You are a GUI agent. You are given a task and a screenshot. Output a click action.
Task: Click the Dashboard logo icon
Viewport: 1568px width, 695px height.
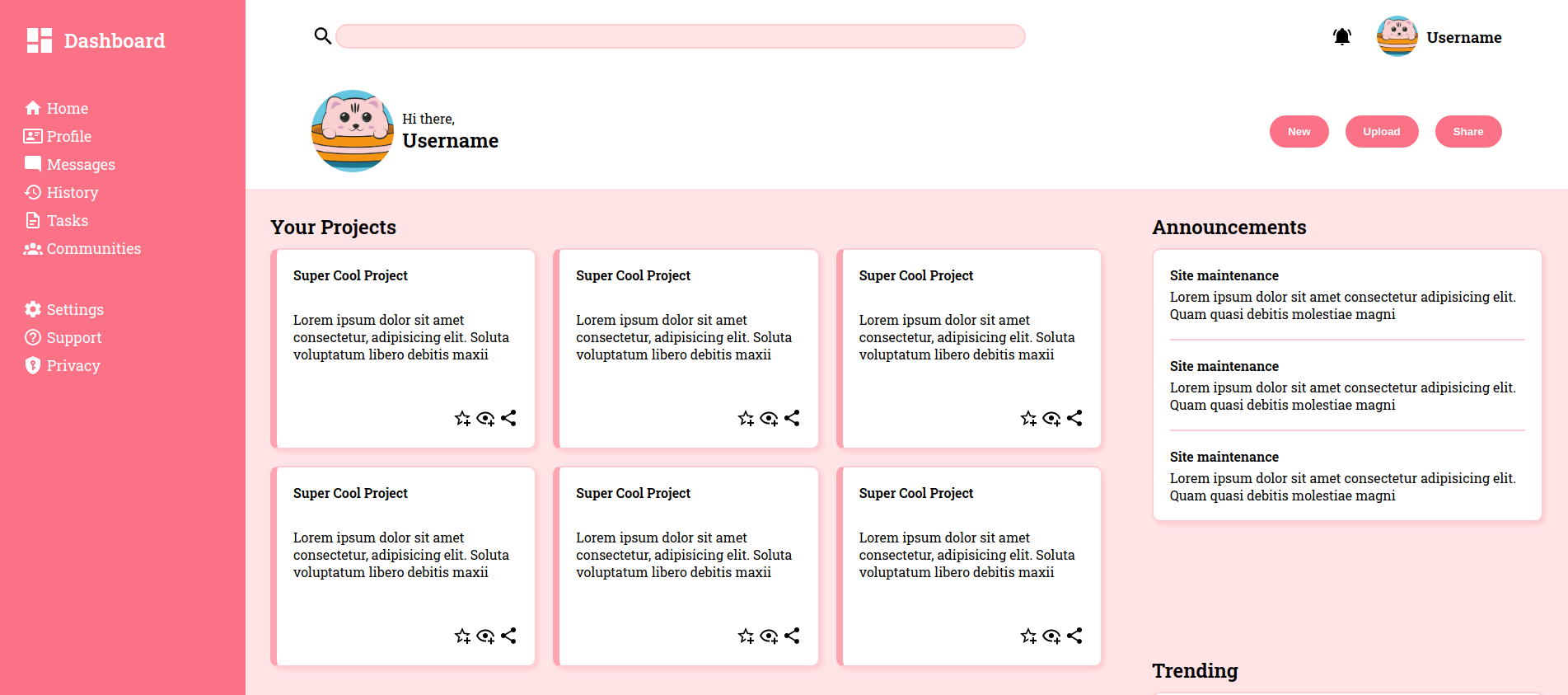tap(39, 40)
